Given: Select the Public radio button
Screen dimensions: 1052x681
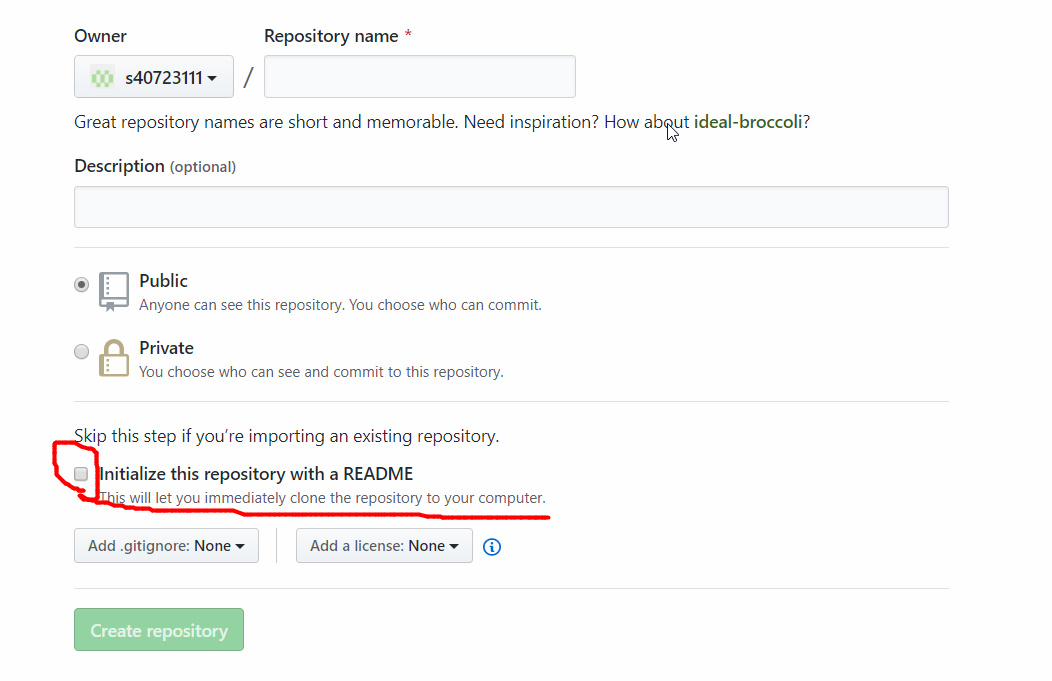Looking at the screenshot, I should point(81,284).
